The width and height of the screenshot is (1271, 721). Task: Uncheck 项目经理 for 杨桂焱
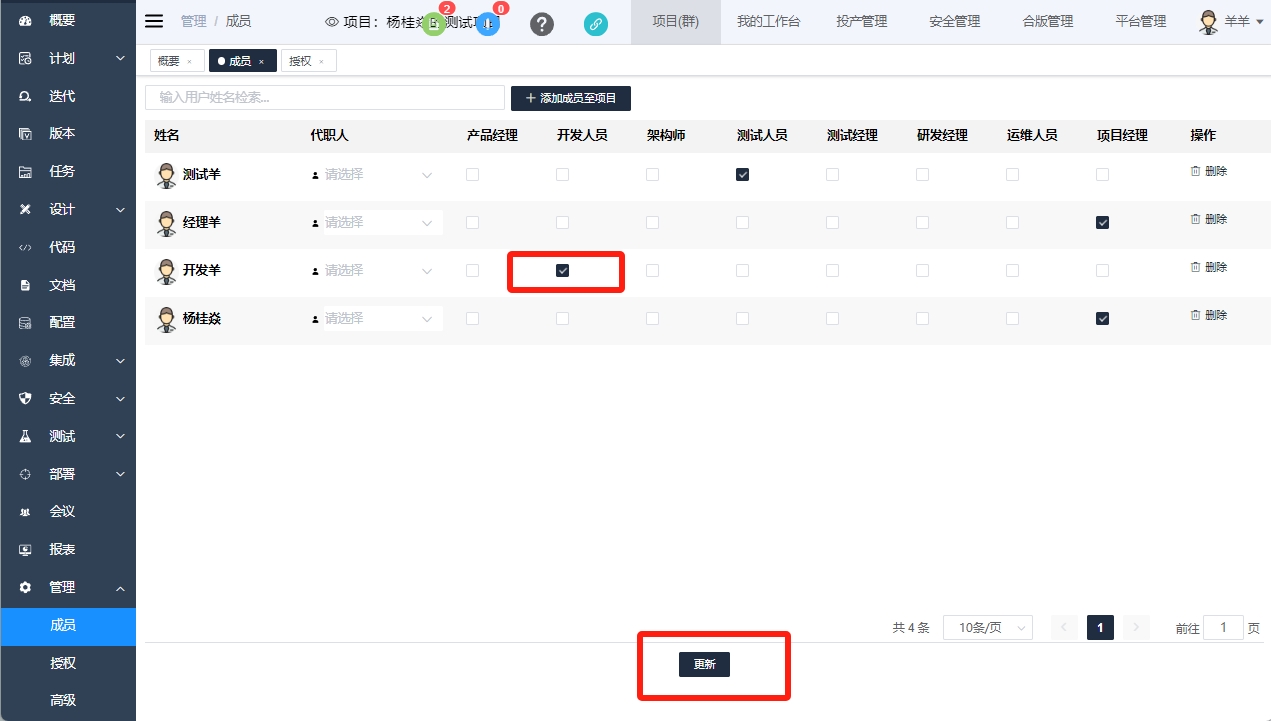1102,319
